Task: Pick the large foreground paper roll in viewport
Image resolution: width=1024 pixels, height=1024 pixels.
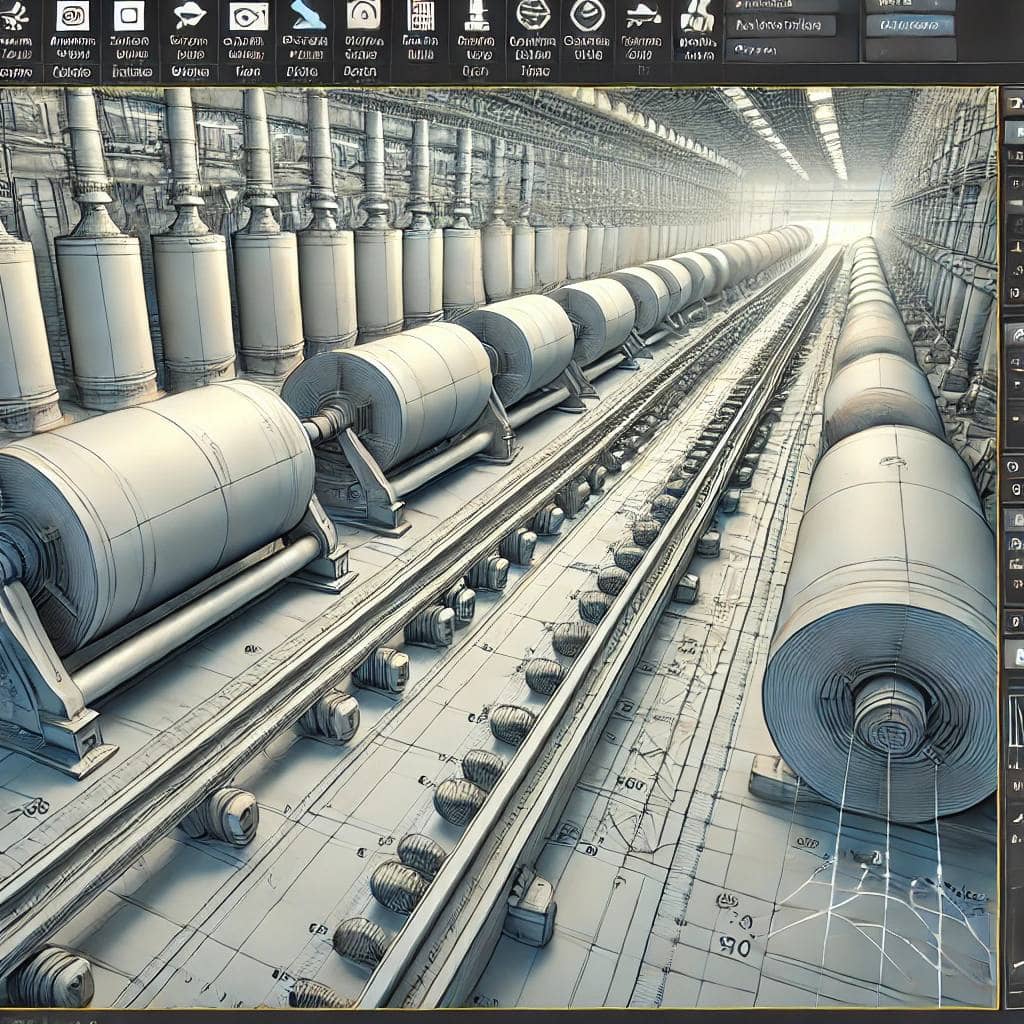Action: click(882, 622)
